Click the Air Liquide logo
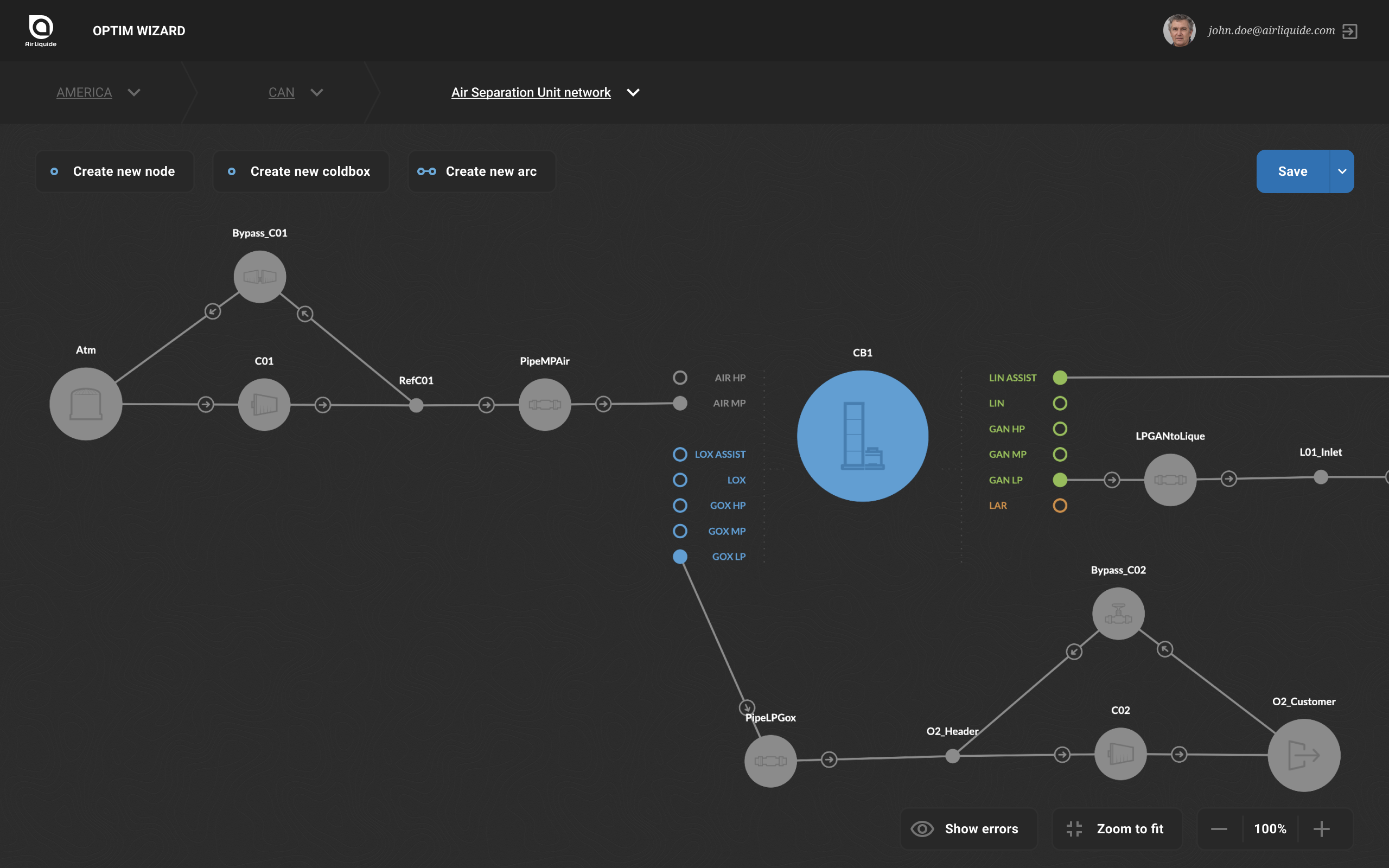 [x=41, y=30]
